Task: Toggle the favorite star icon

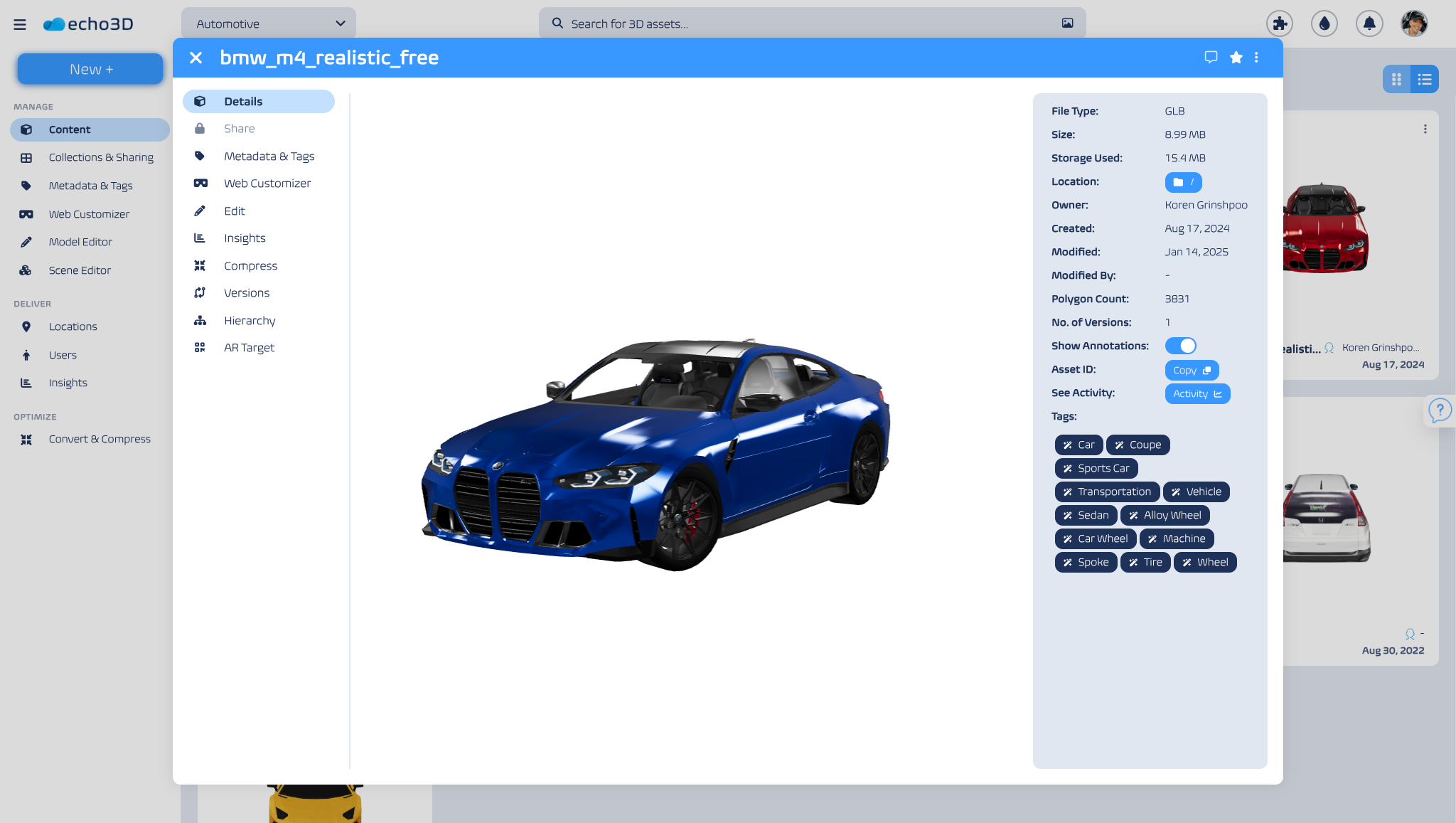Action: [1236, 58]
